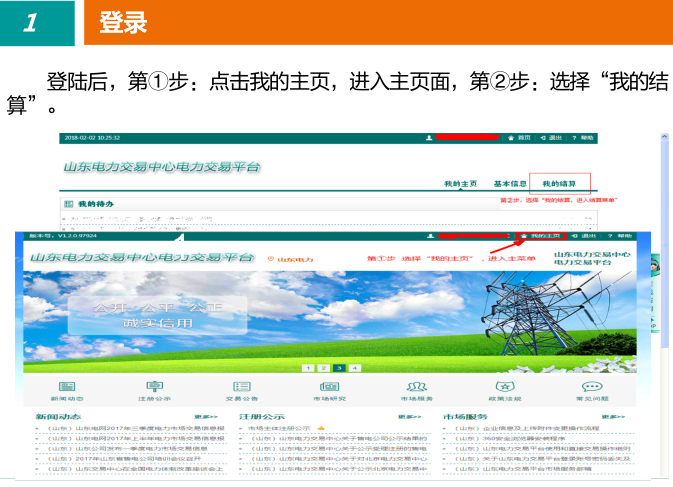673x487 pixels.
Task: Click 更多>> beside 新闻动态 heading
Action: click(x=206, y=417)
